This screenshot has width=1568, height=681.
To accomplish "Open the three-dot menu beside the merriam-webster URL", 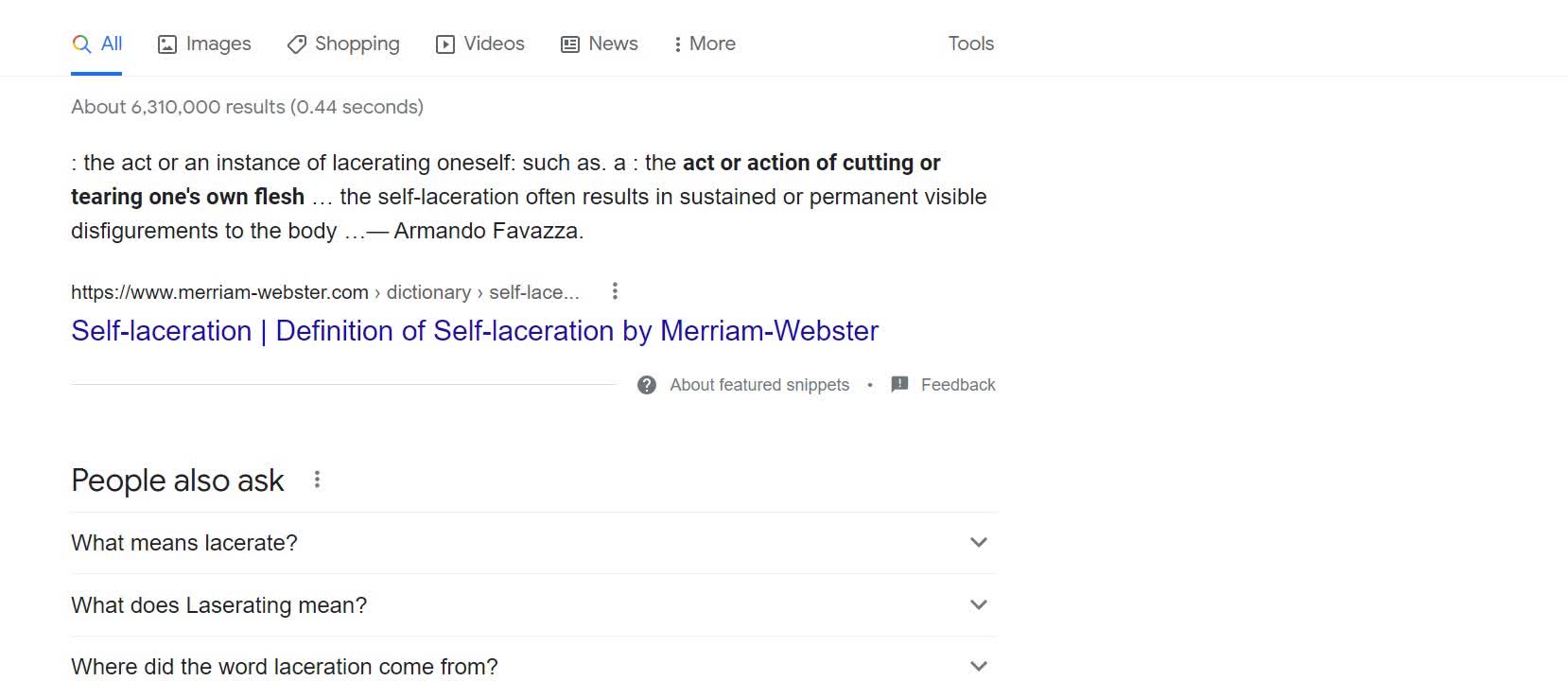I will coord(615,291).
